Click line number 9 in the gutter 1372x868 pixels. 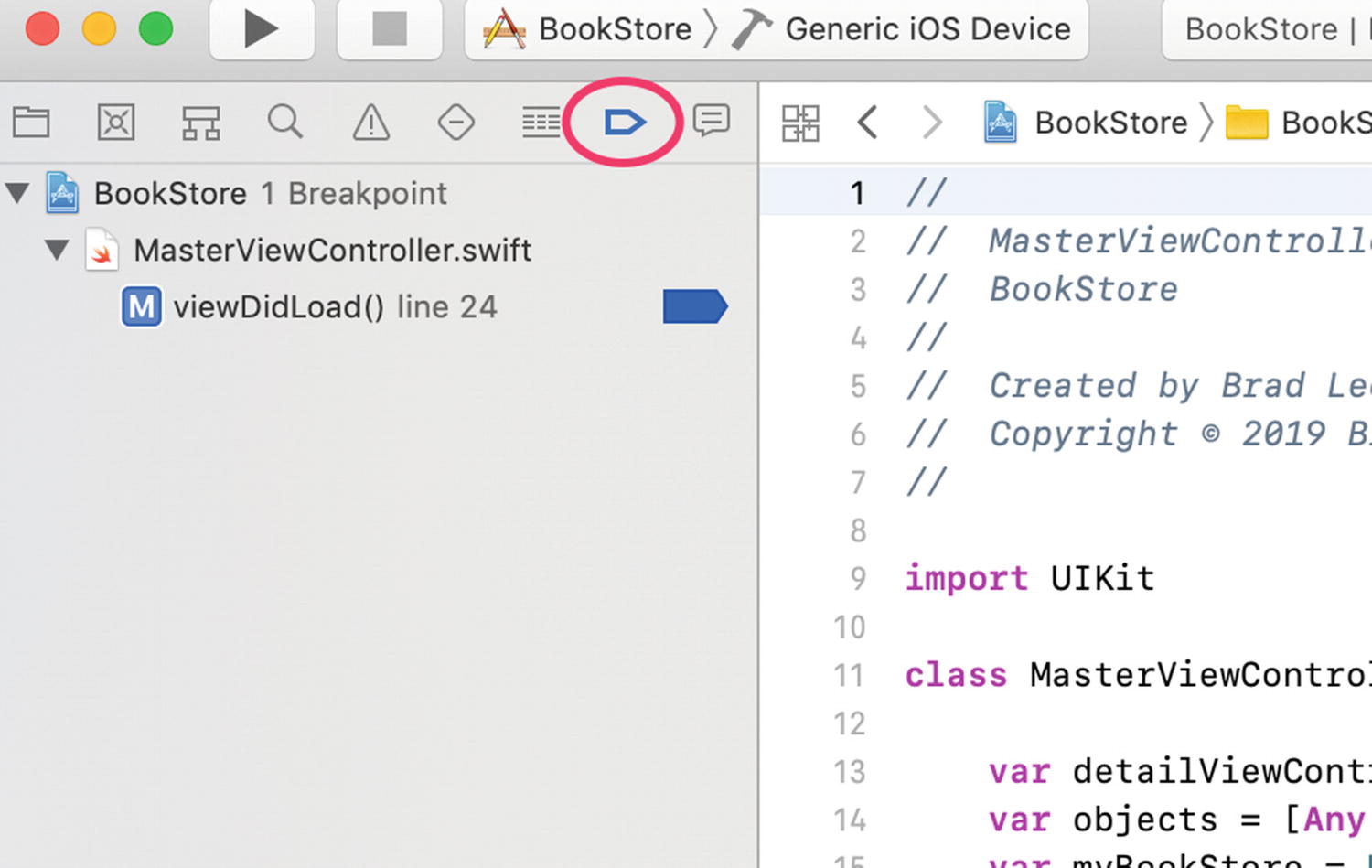coord(858,578)
